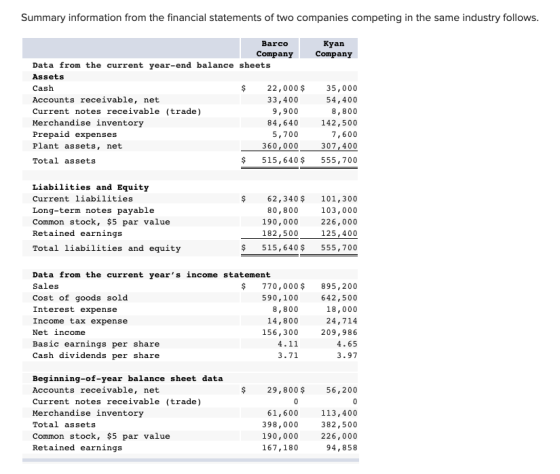Select Barco basic earnings per share 4.11
560x474 pixels.
coord(288,344)
